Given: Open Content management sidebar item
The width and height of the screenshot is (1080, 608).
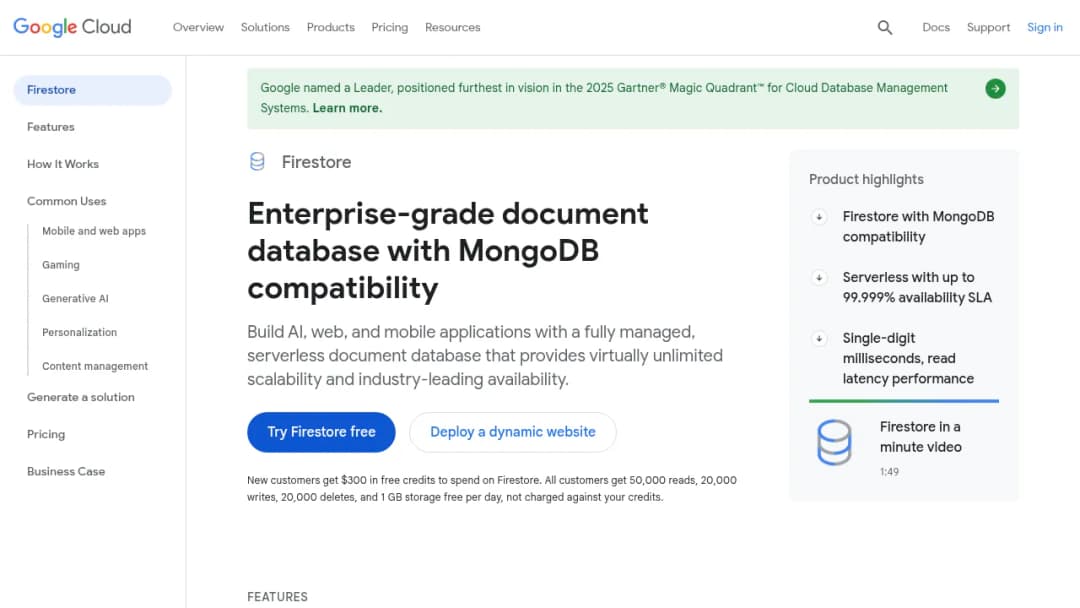Looking at the screenshot, I should tap(95, 366).
